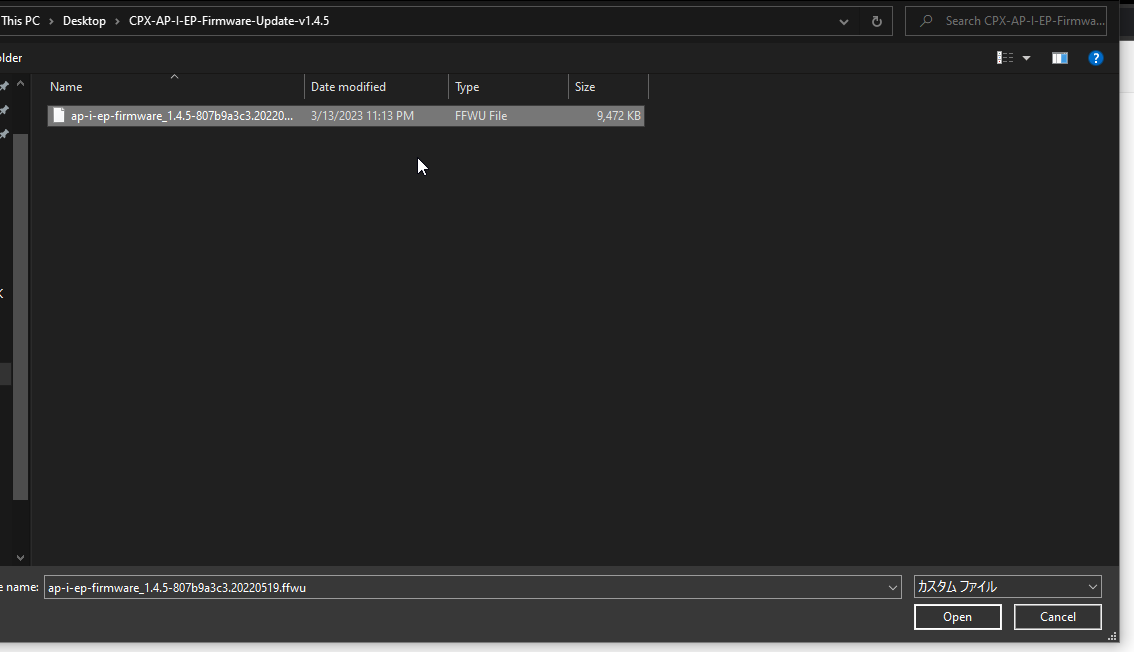
Task: Navigate to Desktop in the breadcrumb
Action: coord(84,21)
